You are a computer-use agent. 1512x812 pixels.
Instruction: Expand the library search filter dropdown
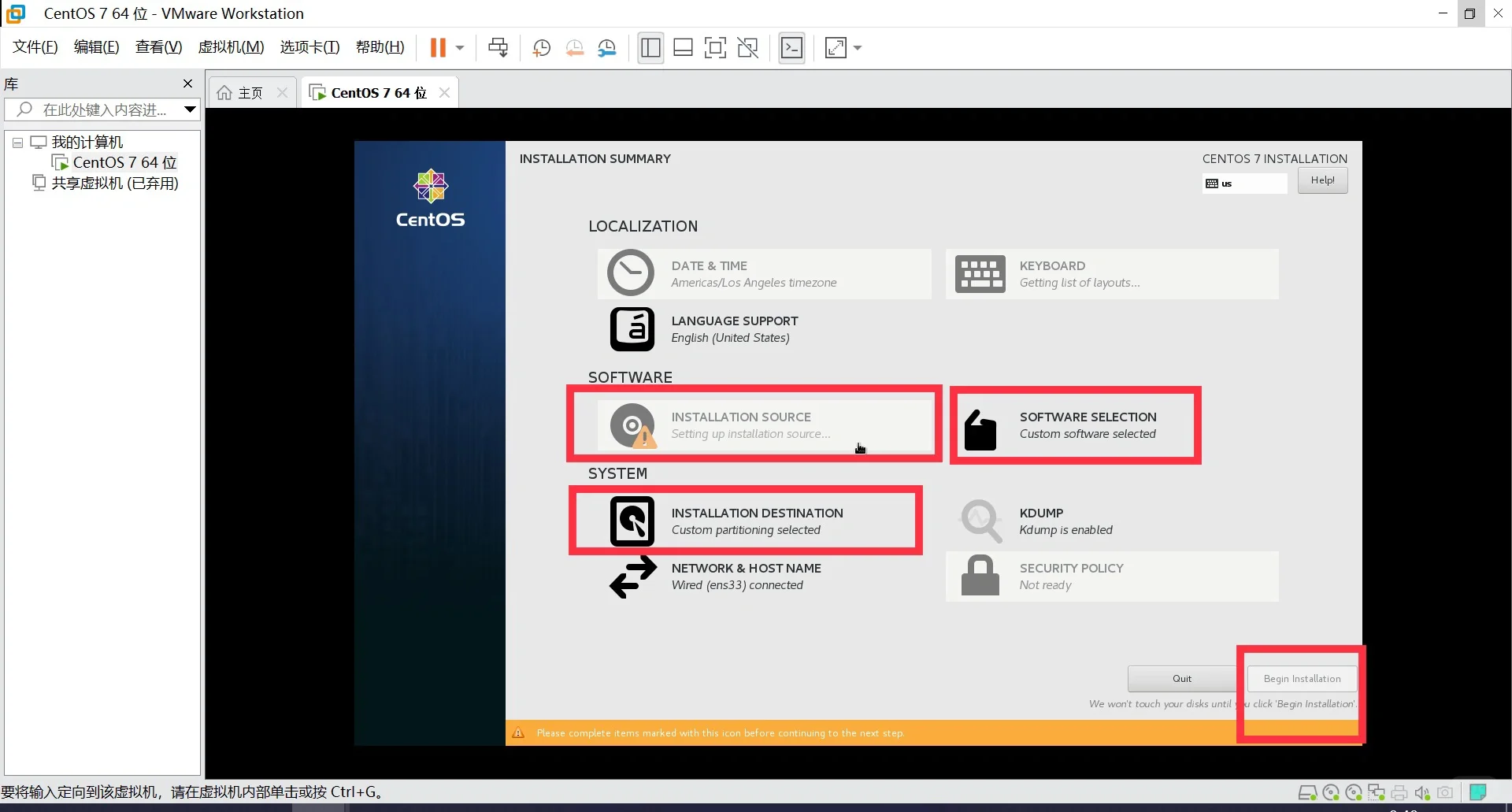pyautogui.click(x=190, y=109)
